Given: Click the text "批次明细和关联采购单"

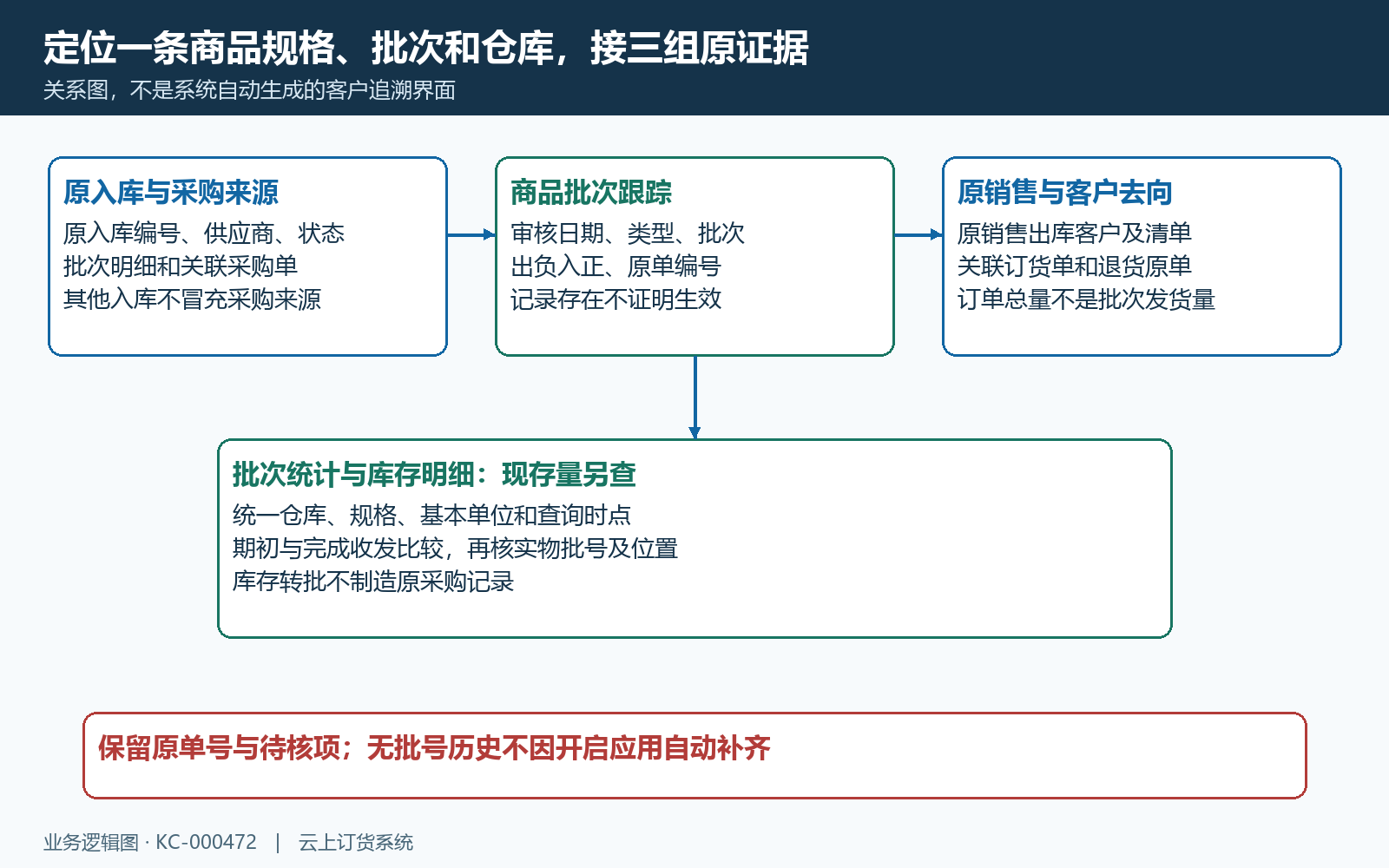Looking at the screenshot, I should pyautogui.click(x=181, y=266).
